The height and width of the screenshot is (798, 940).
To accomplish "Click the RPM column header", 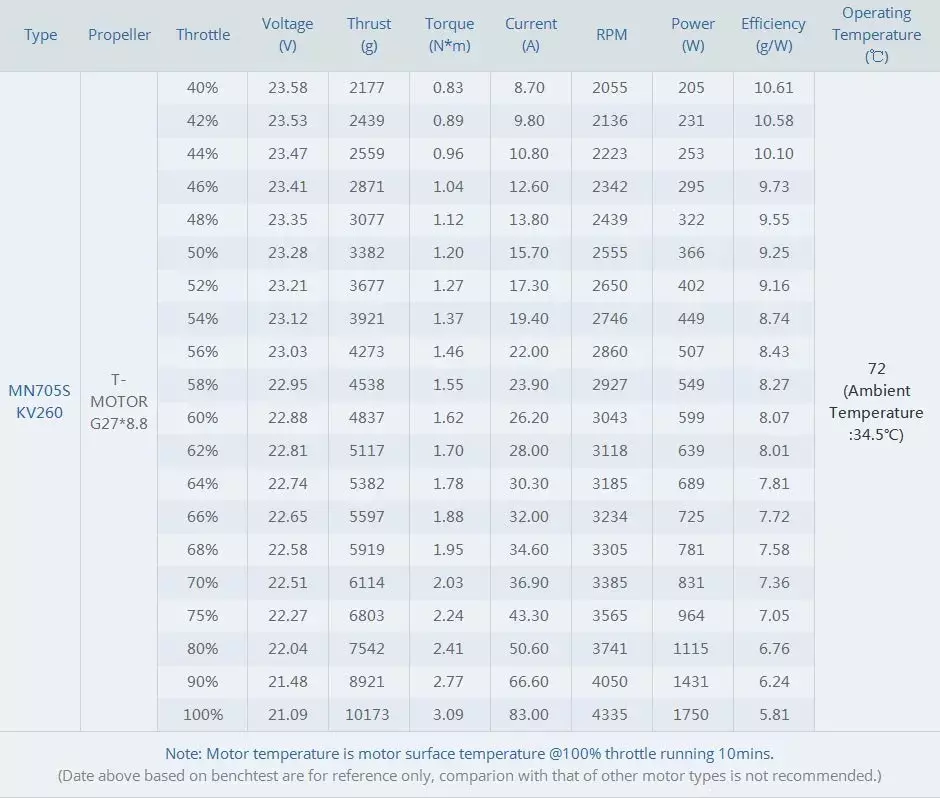I will click(x=611, y=35).
